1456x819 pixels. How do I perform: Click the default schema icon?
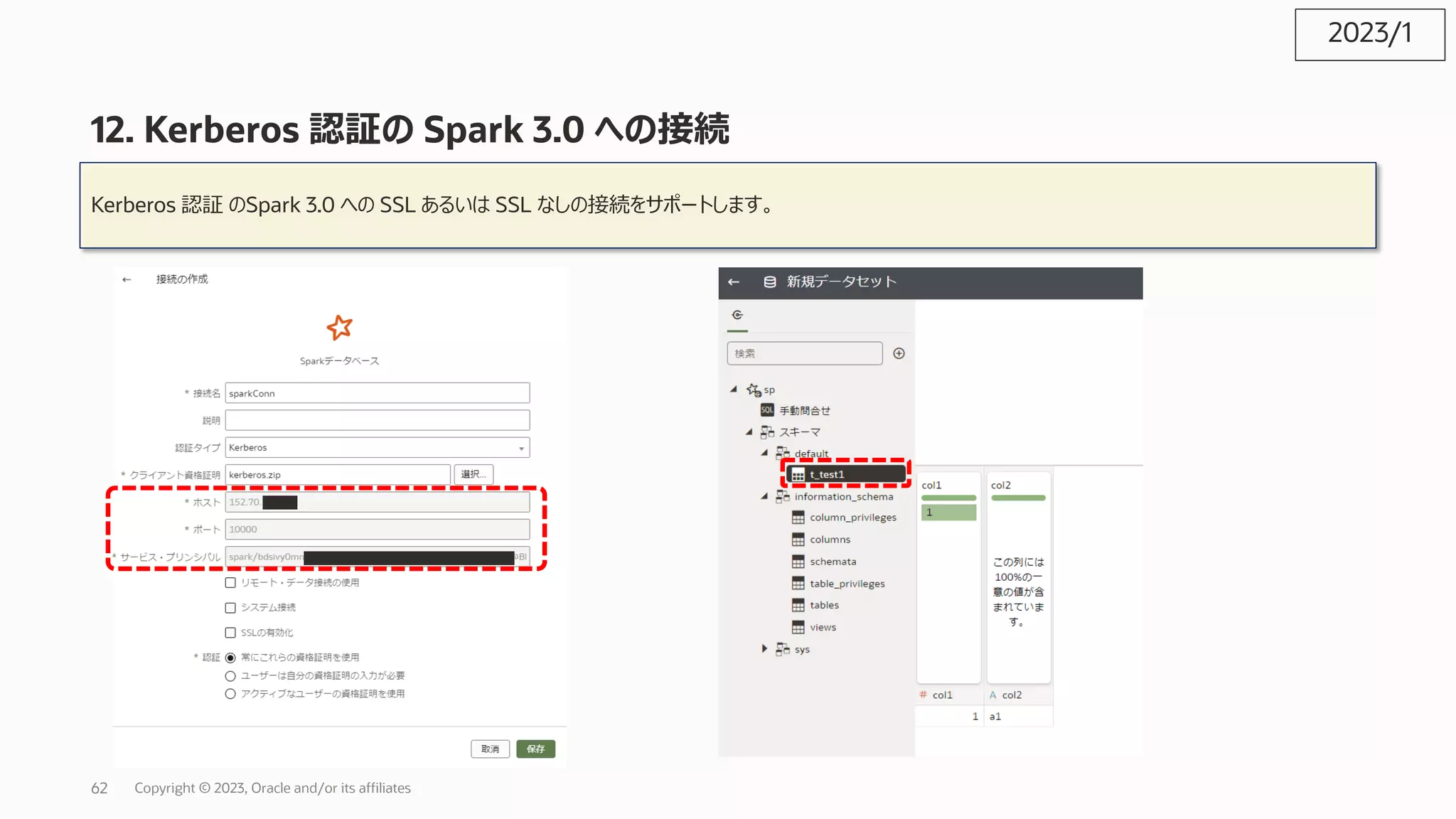(783, 453)
